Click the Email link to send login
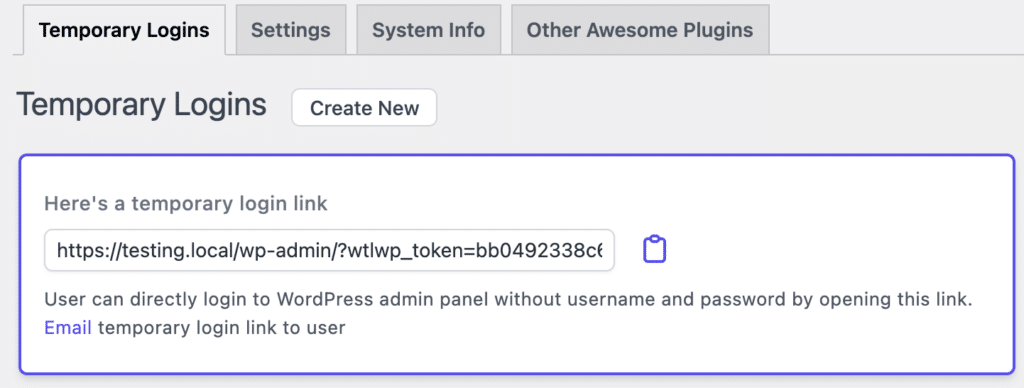The width and height of the screenshot is (1024, 388). coord(68,327)
